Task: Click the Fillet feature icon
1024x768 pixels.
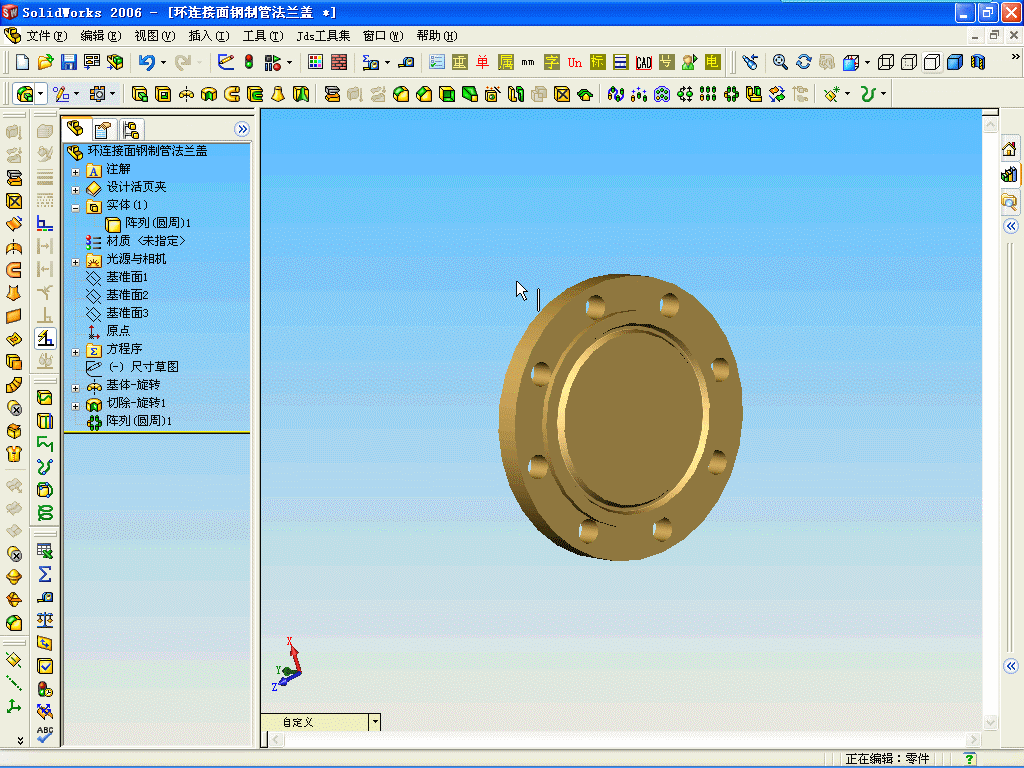Action: pyautogui.click(x=401, y=95)
